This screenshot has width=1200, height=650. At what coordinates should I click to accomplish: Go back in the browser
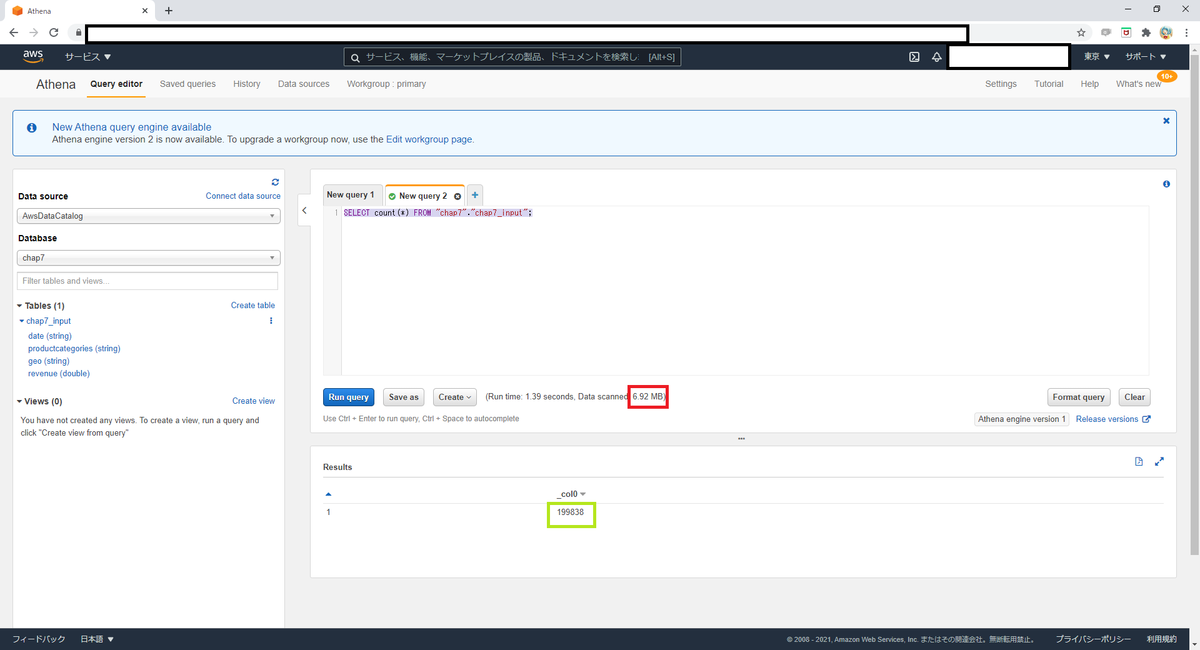pyautogui.click(x=14, y=32)
